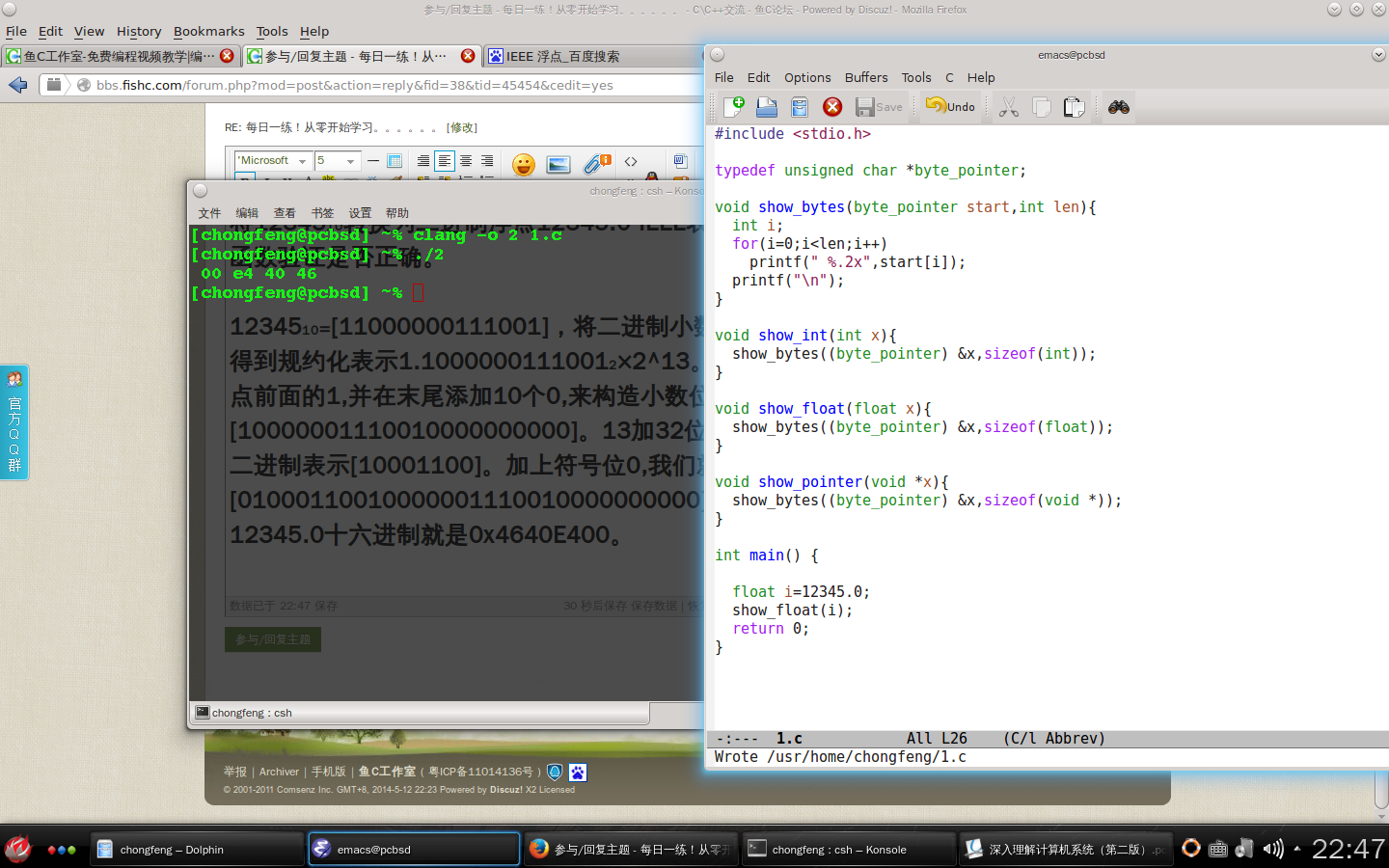
Task: Click the Save floppy button in Emacs
Action: click(x=879, y=106)
